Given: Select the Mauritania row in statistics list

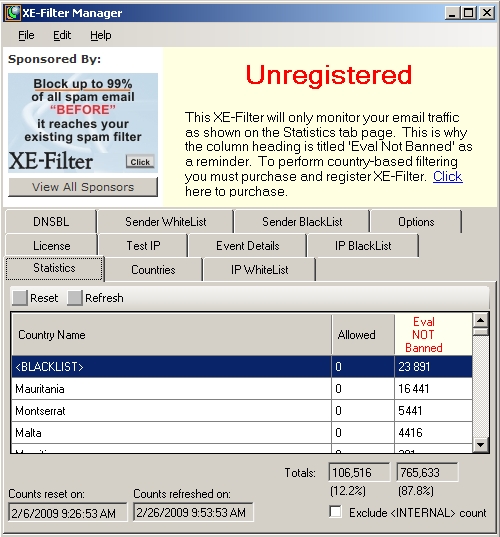Looking at the screenshot, I should (x=242, y=389).
